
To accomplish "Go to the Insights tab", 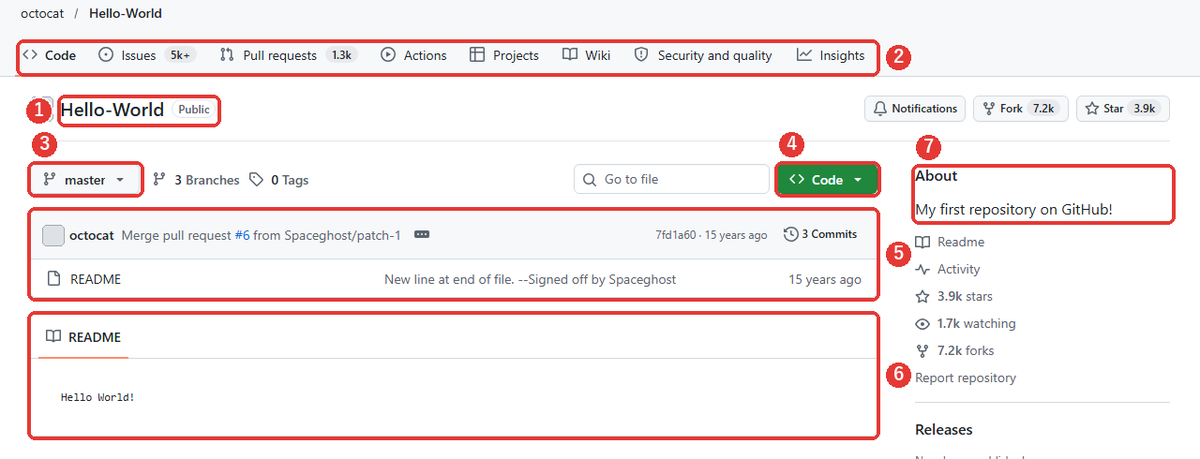I will pos(831,56).
